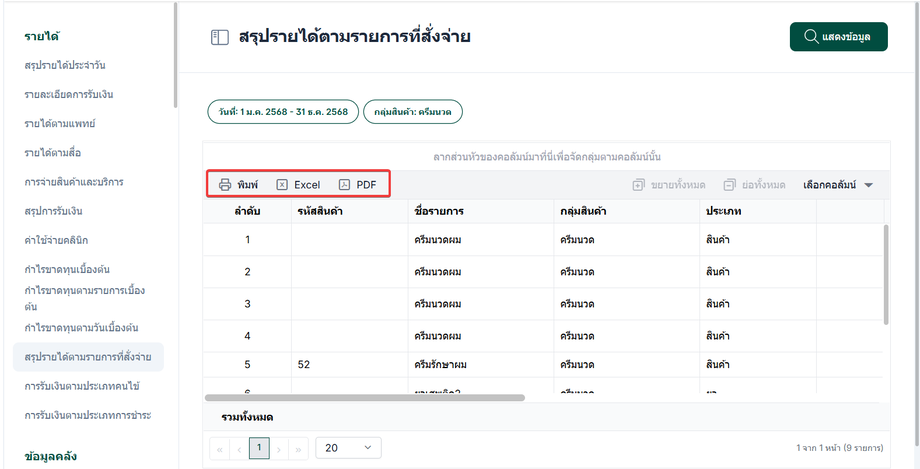Image resolution: width=920 pixels, height=469 pixels.
Task: Select สรุปรายได้ตามรายการที่สั่งจ่าย in the sidebar
Action: (88, 357)
